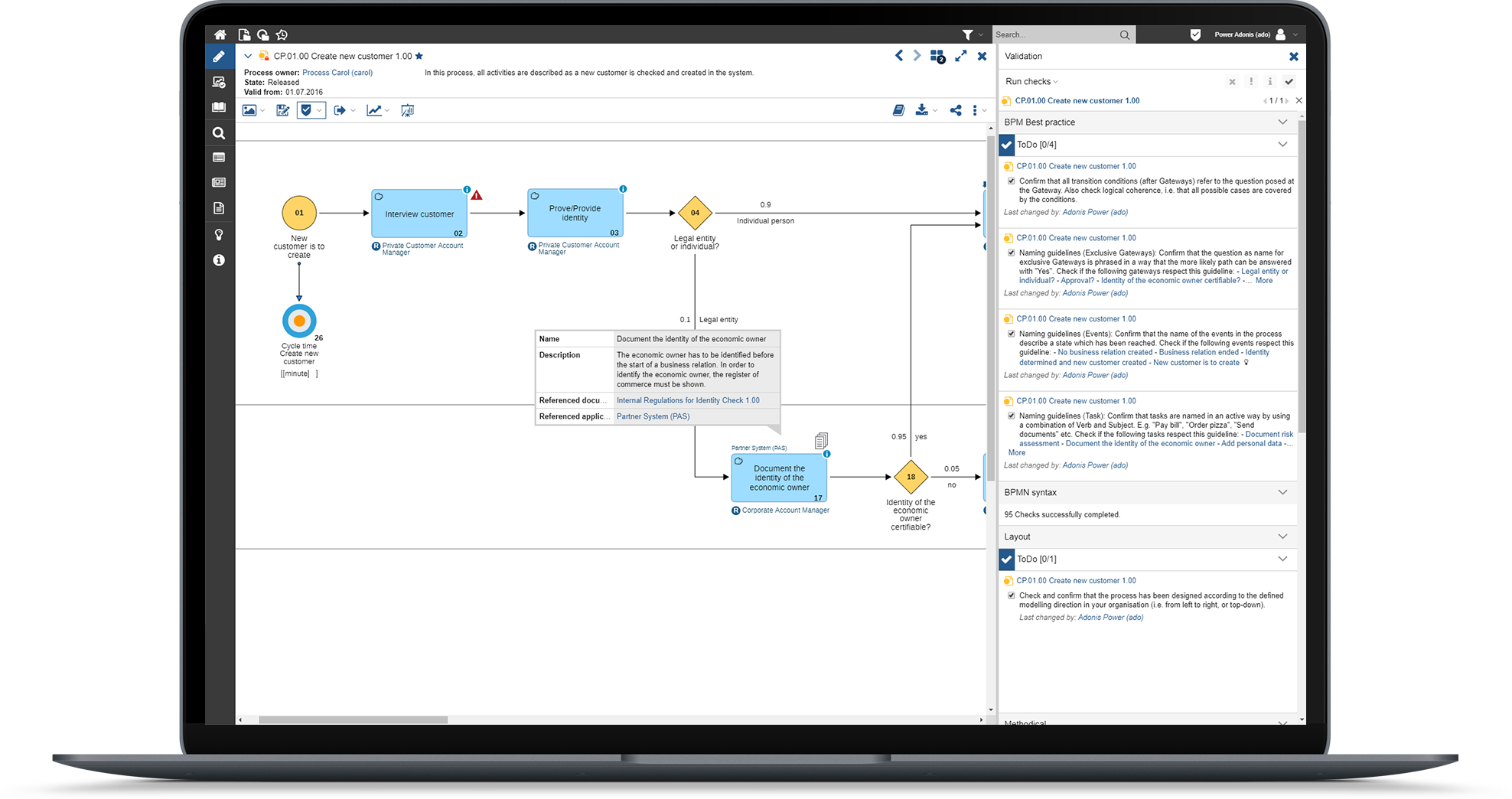The height and width of the screenshot is (799, 1512).
Task: Click the red warning triangle on Interview customer
Action: [x=477, y=196]
